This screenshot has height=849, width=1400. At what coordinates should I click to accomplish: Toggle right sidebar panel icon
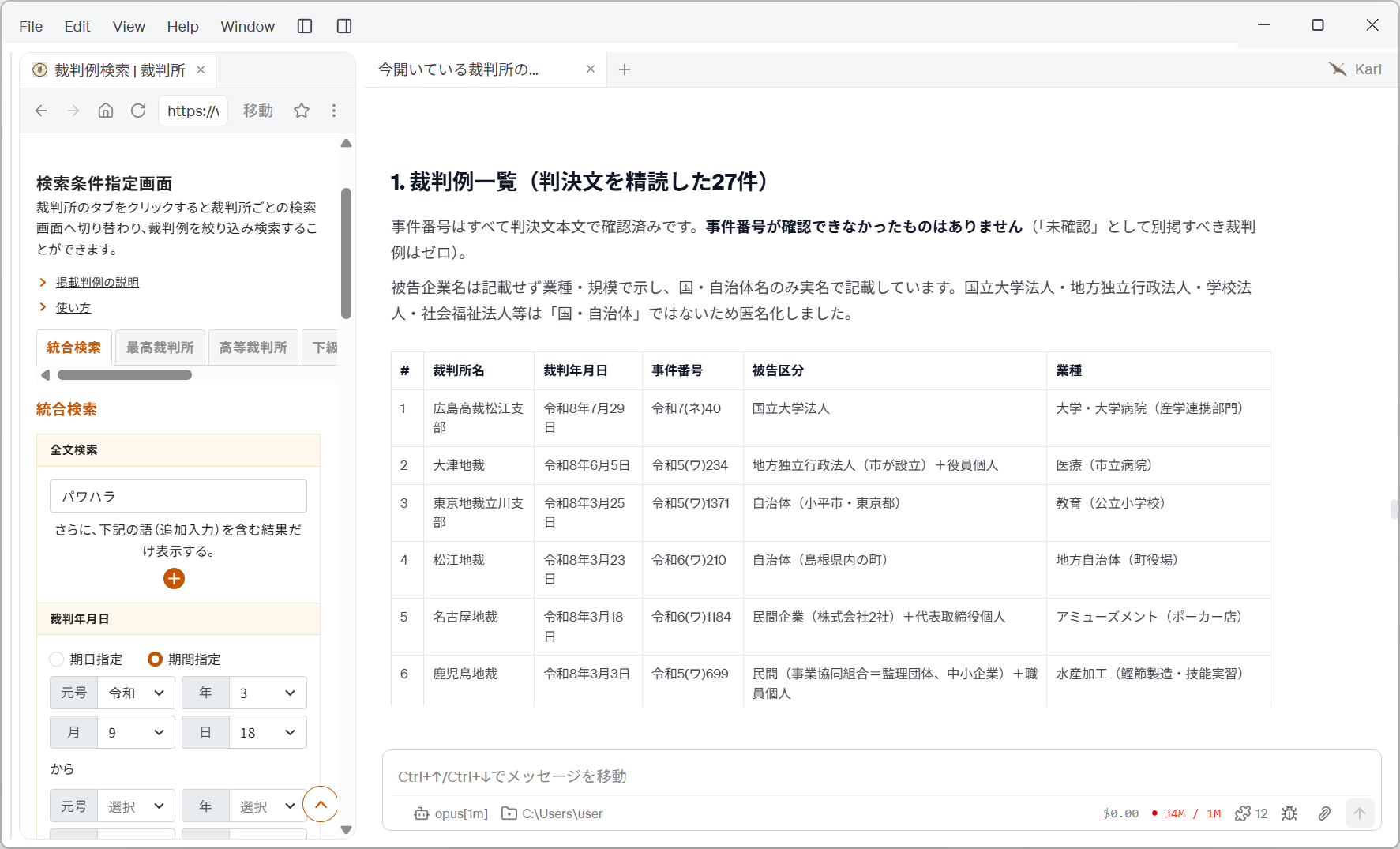point(344,26)
